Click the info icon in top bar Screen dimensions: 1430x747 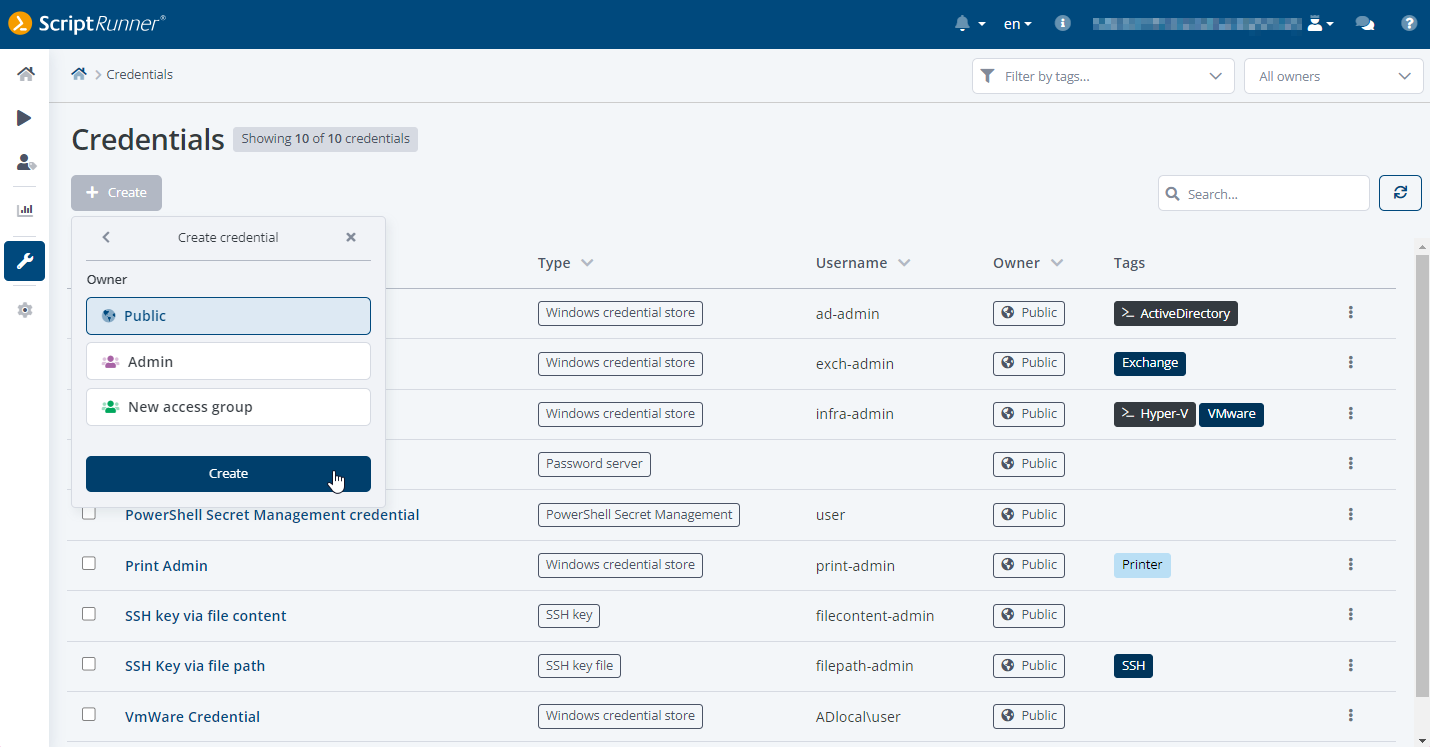(x=1063, y=24)
